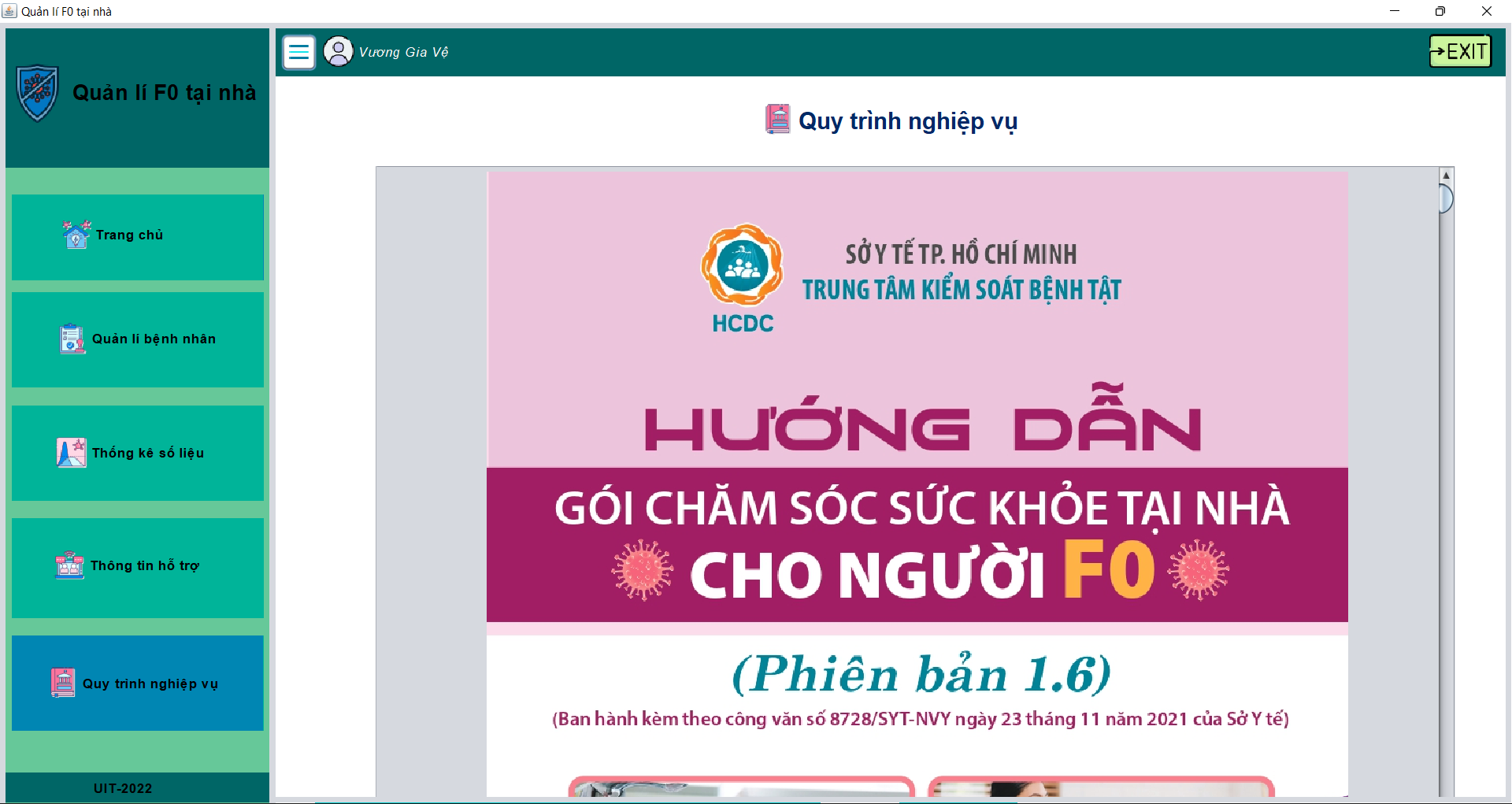The width and height of the screenshot is (1512, 804).
Task: Click the shield app logo
Action: coord(38,93)
